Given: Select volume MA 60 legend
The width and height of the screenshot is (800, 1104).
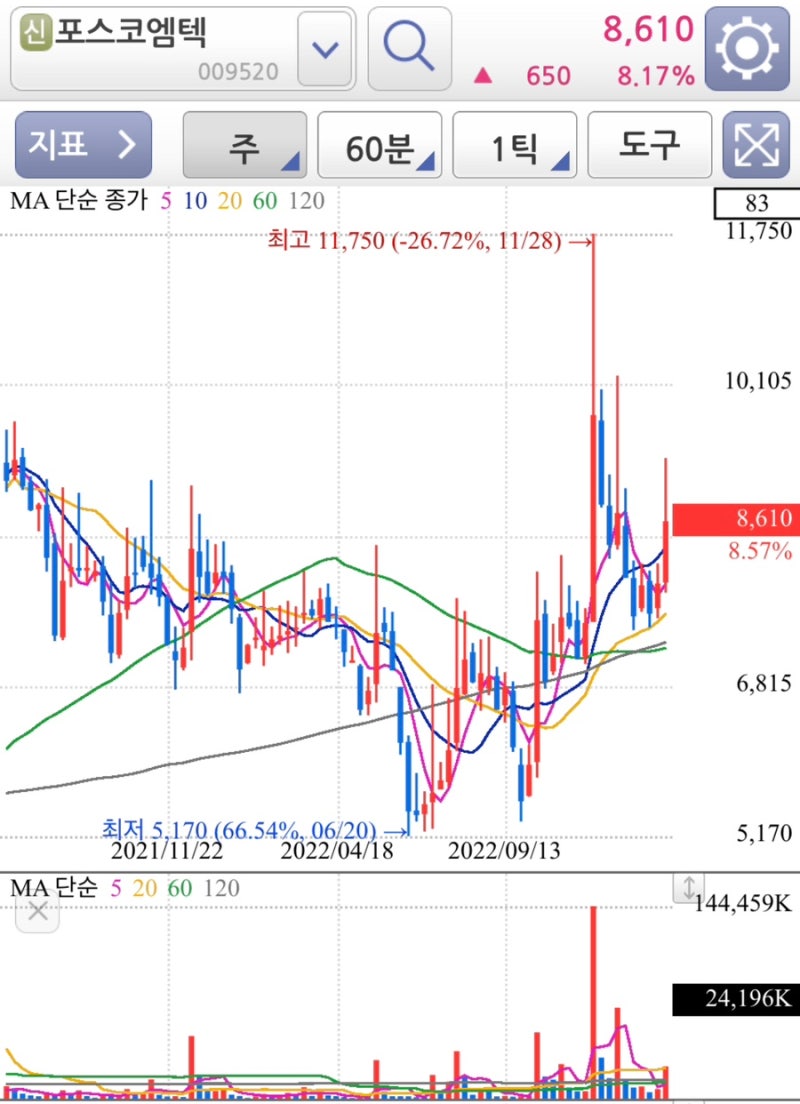Looking at the screenshot, I should tap(180, 889).
